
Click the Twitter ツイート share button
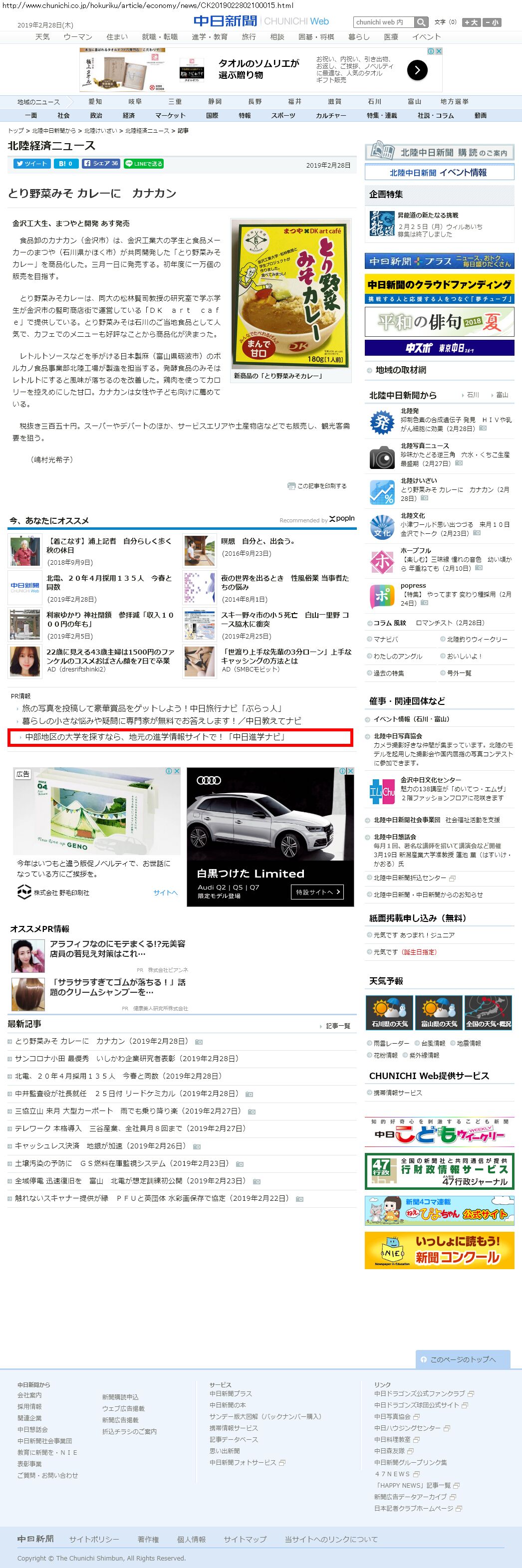[30, 164]
